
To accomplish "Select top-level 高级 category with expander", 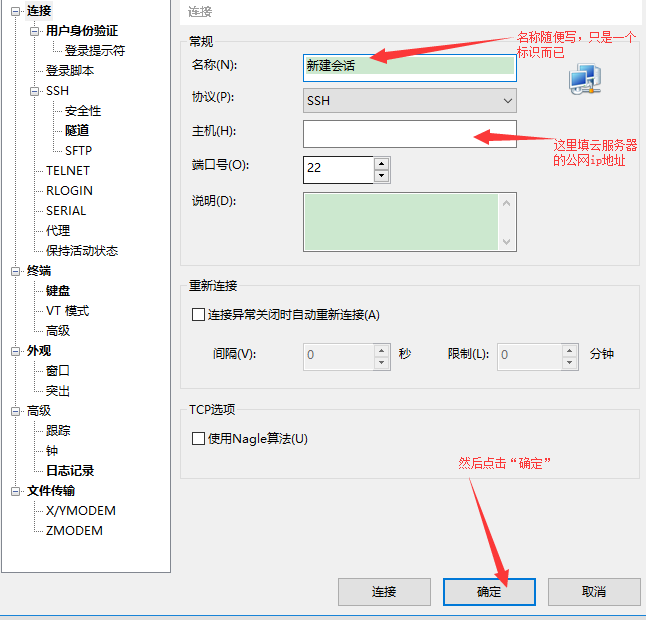I will 39,411.
